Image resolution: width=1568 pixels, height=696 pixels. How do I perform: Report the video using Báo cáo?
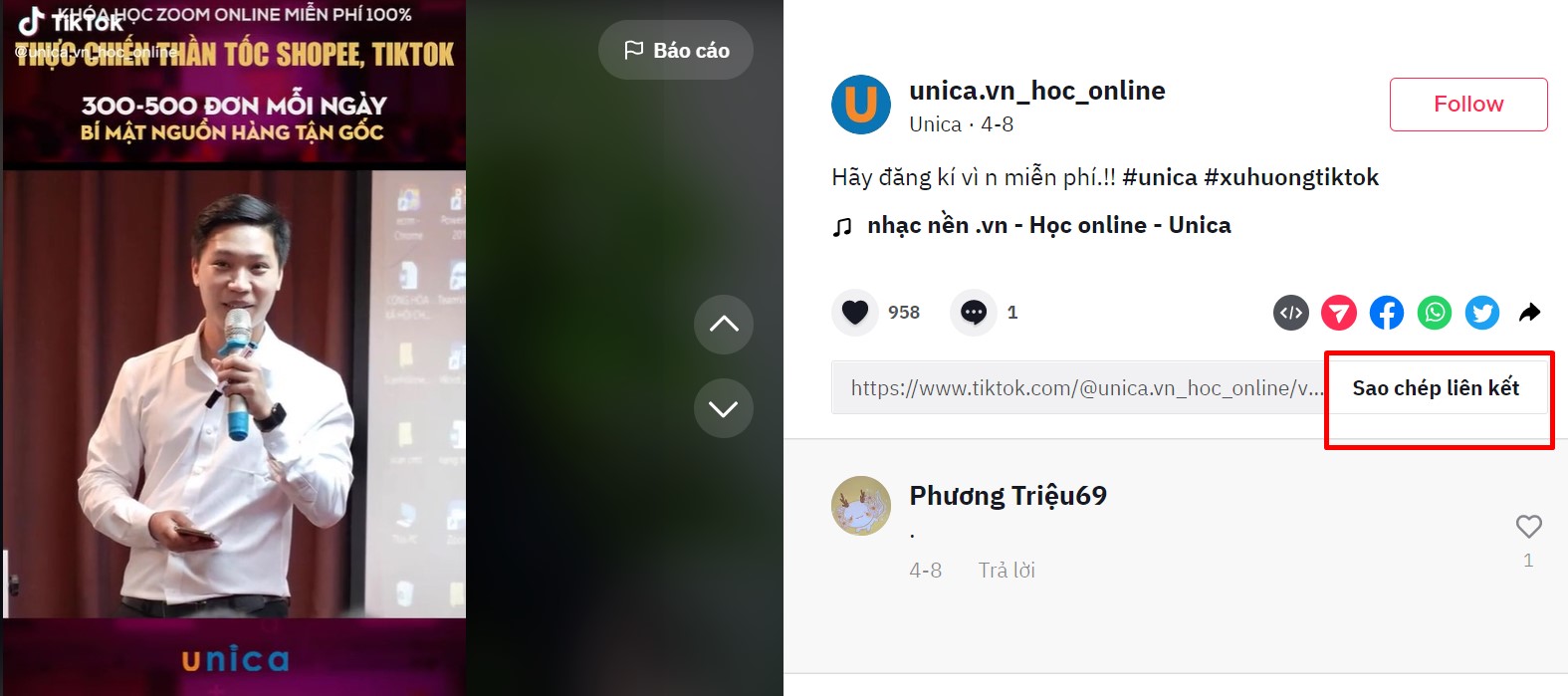click(x=676, y=50)
